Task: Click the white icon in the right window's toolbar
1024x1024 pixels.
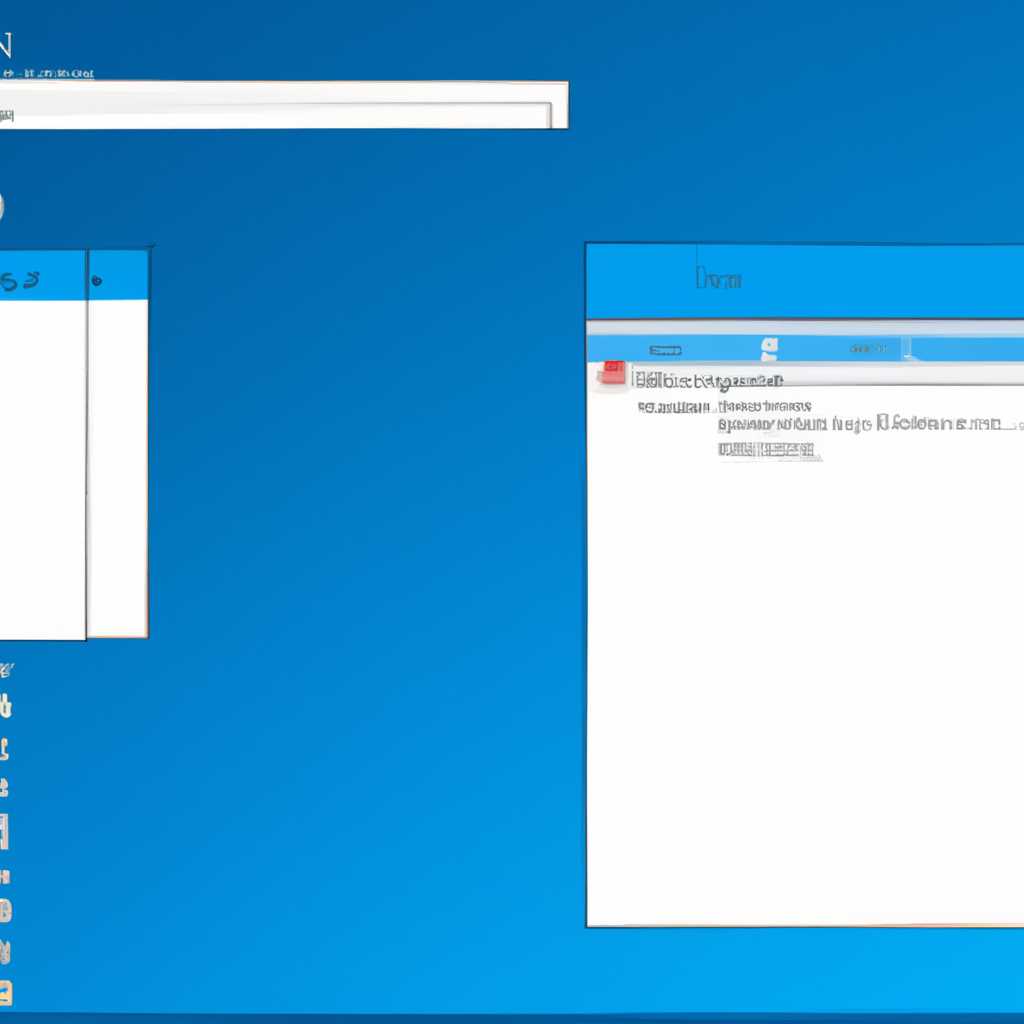Action: (x=770, y=349)
